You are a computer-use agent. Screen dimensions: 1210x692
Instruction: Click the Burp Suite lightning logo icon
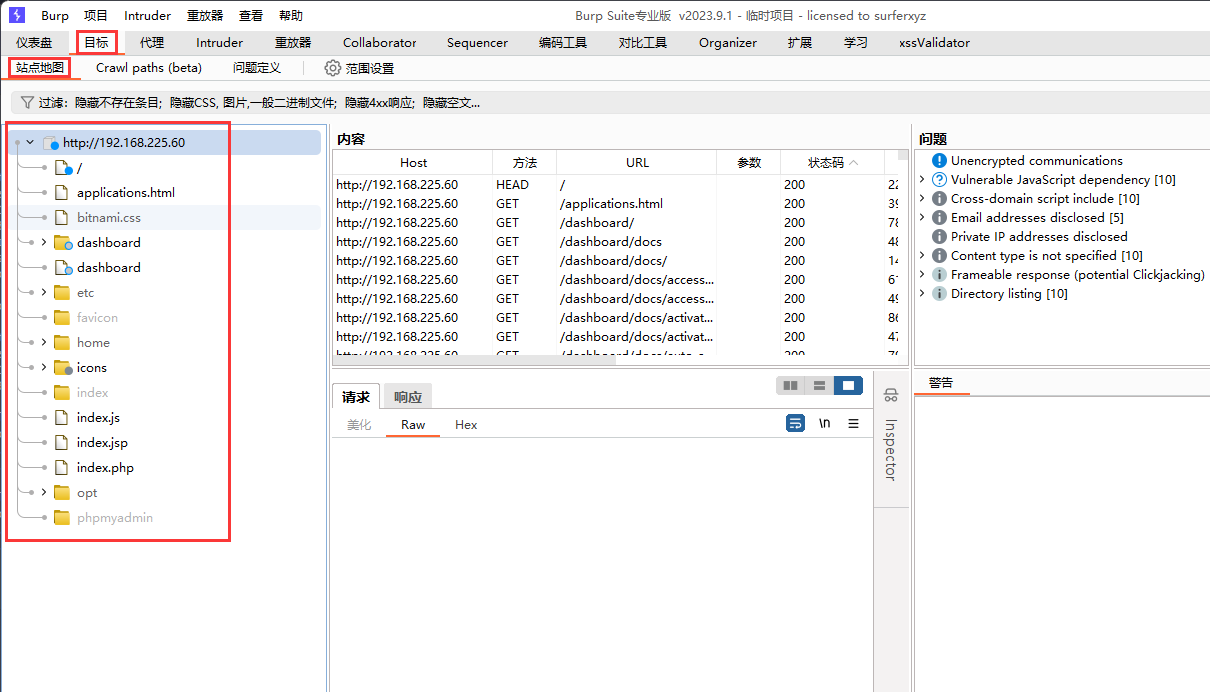click(x=17, y=16)
